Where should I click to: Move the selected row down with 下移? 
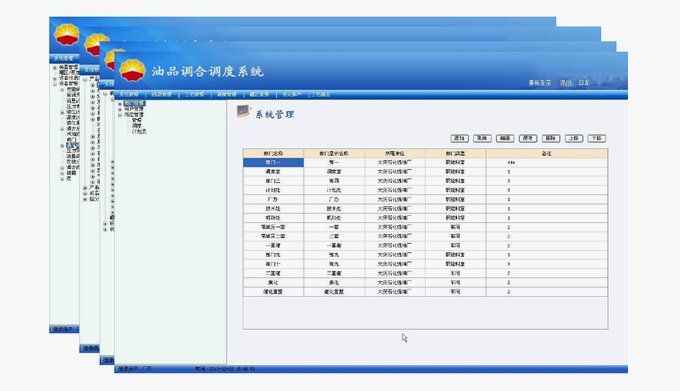(x=597, y=138)
